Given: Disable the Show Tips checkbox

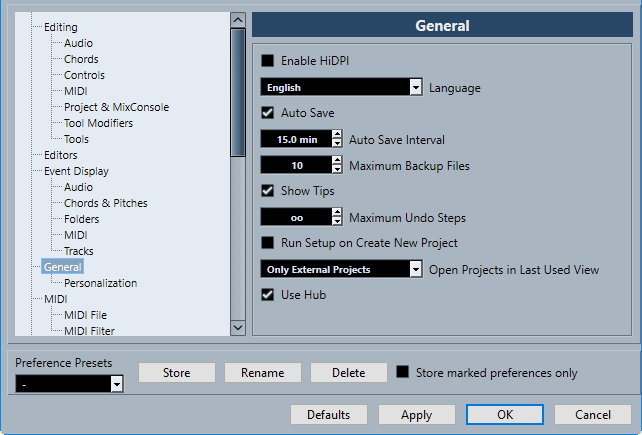Looking at the screenshot, I should pyautogui.click(x=267, y=191).
